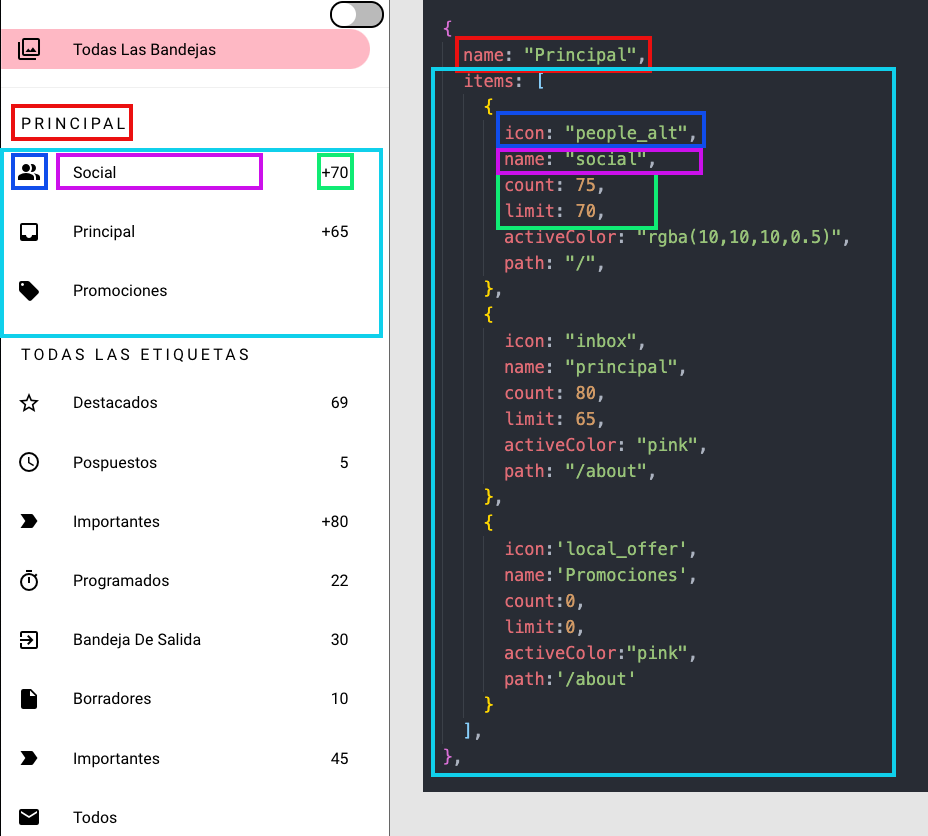Click the code line icon: "people_alt"
Viewport: 928px width, 836px height.
tap(600, 133)
